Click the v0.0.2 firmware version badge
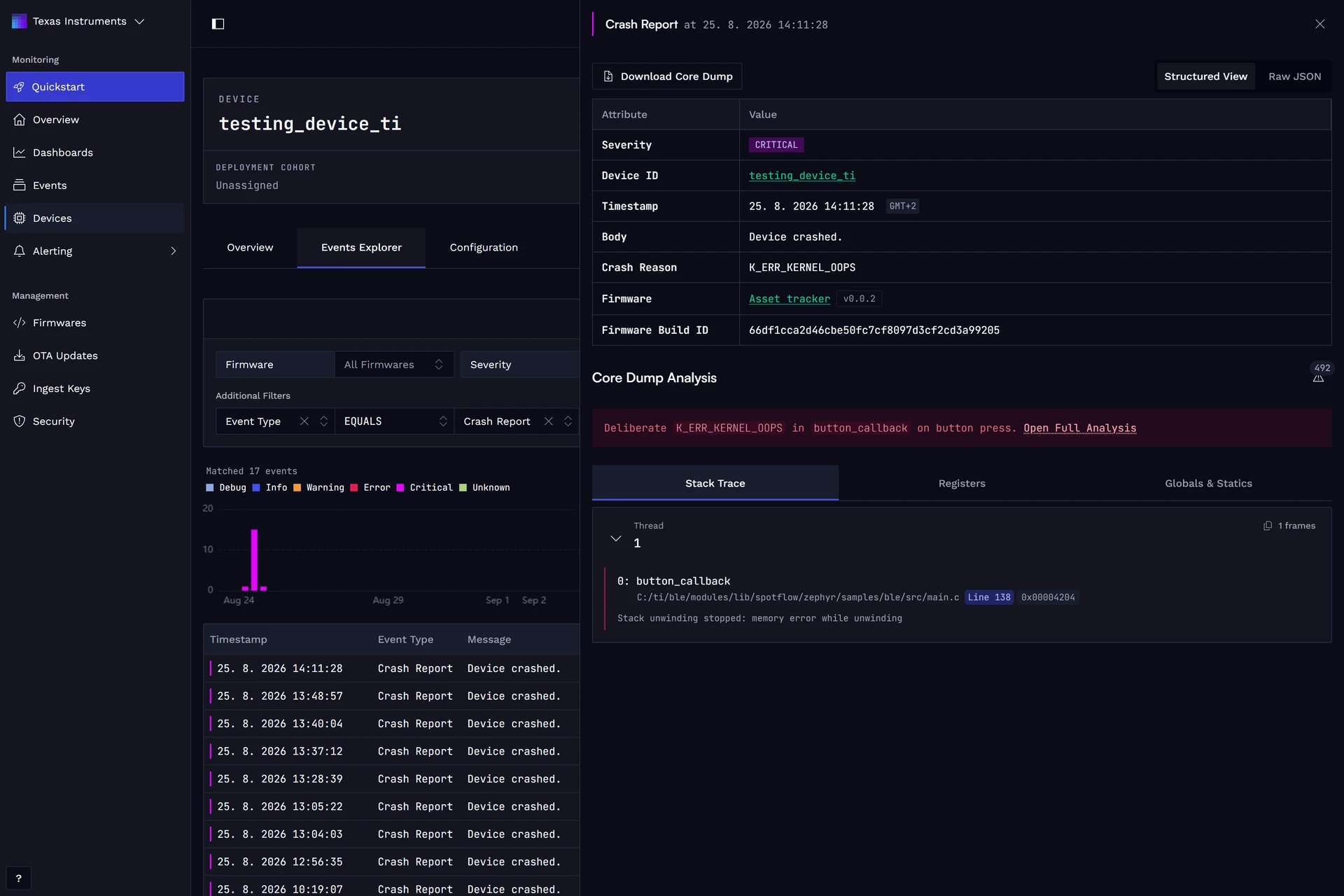The height and width of the screenshot is (896, 1344). pos(859,299)
